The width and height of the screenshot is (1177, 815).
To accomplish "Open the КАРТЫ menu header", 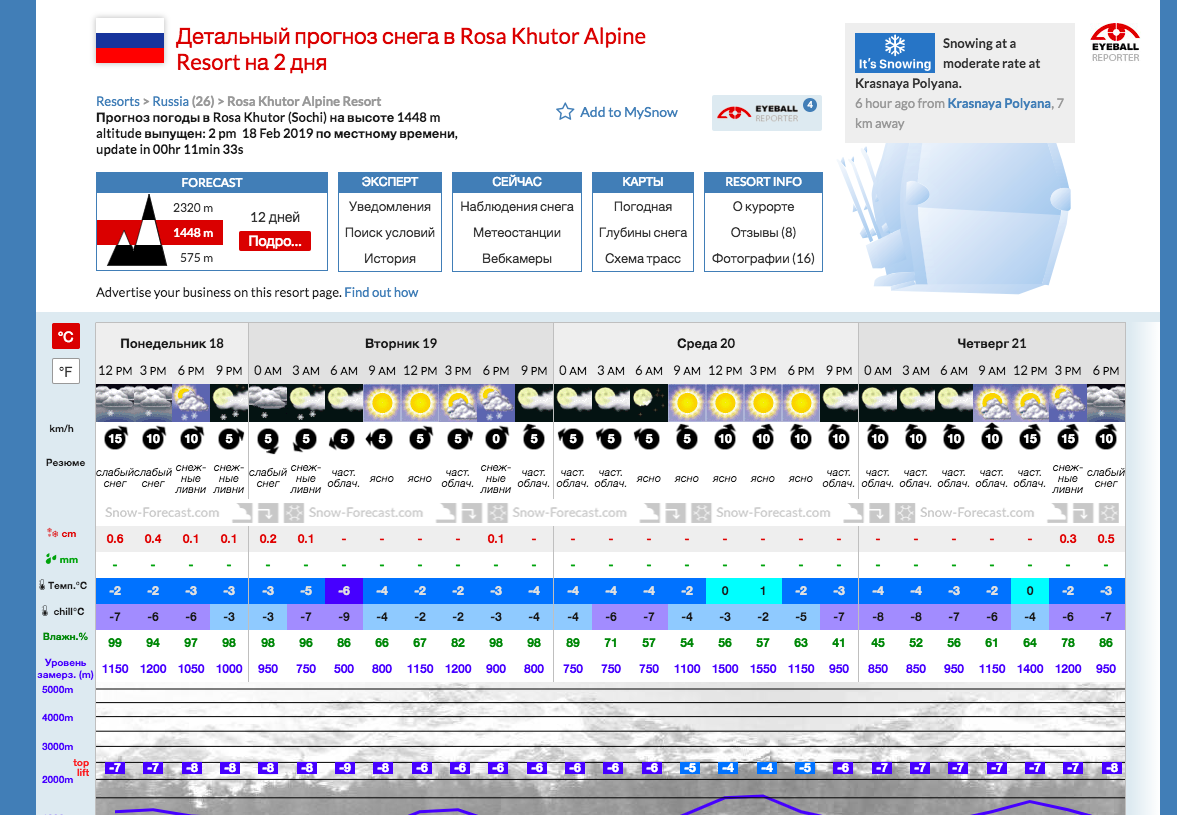I will (x=643, y=182).
